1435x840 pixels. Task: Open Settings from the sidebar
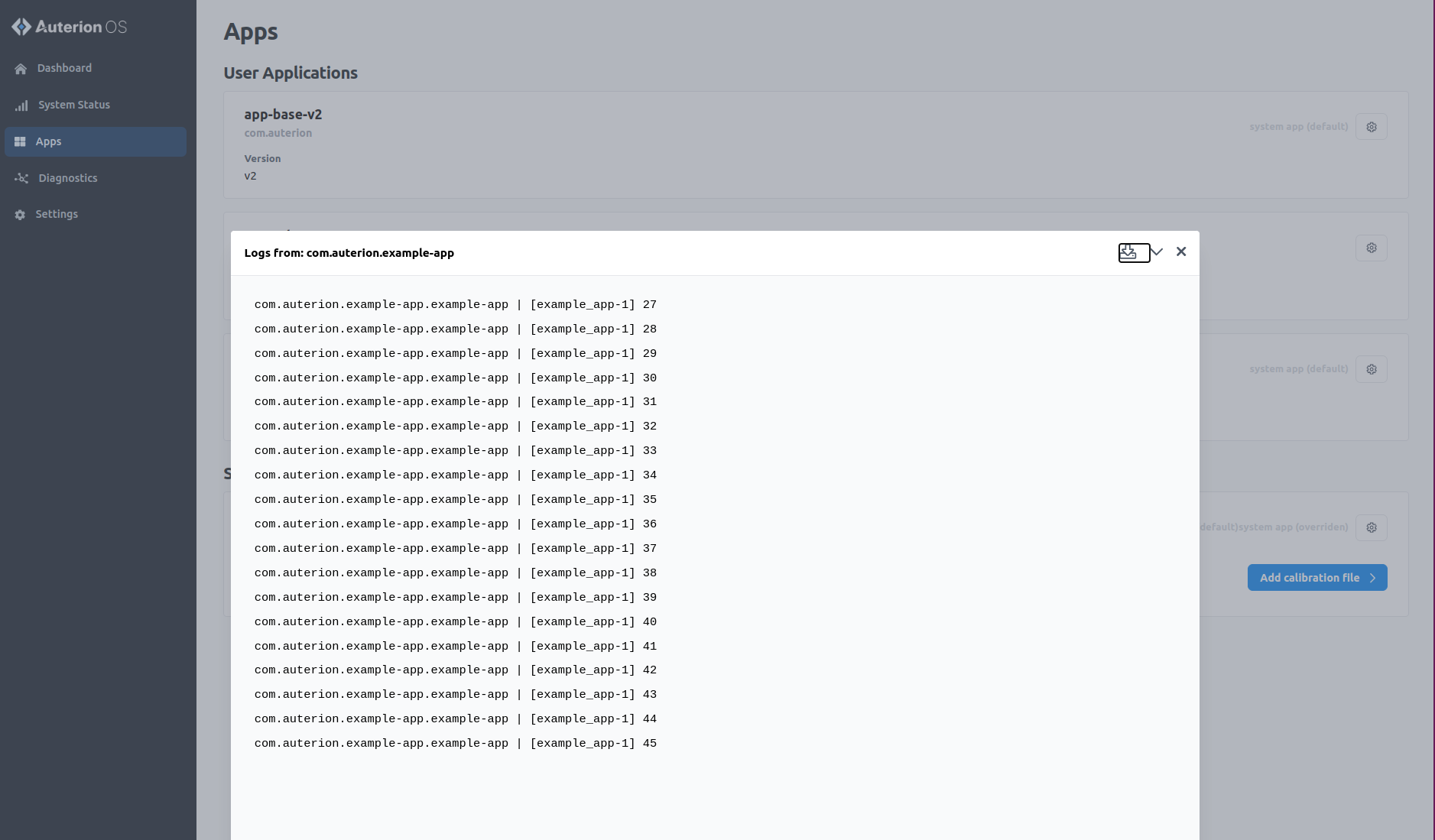57,214
